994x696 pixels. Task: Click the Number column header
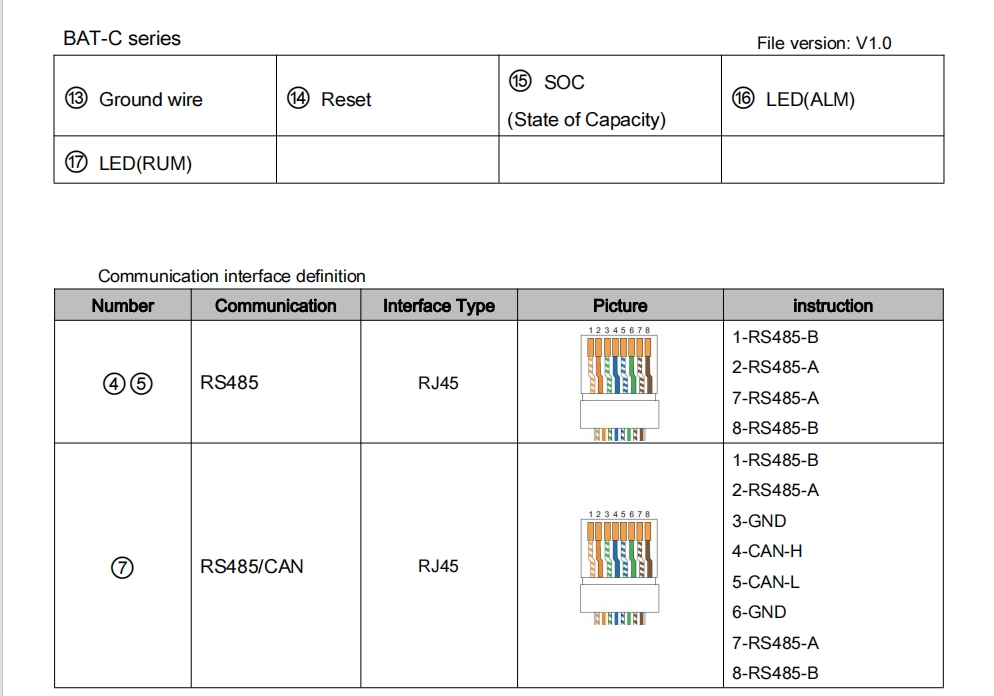pos(122,306)
